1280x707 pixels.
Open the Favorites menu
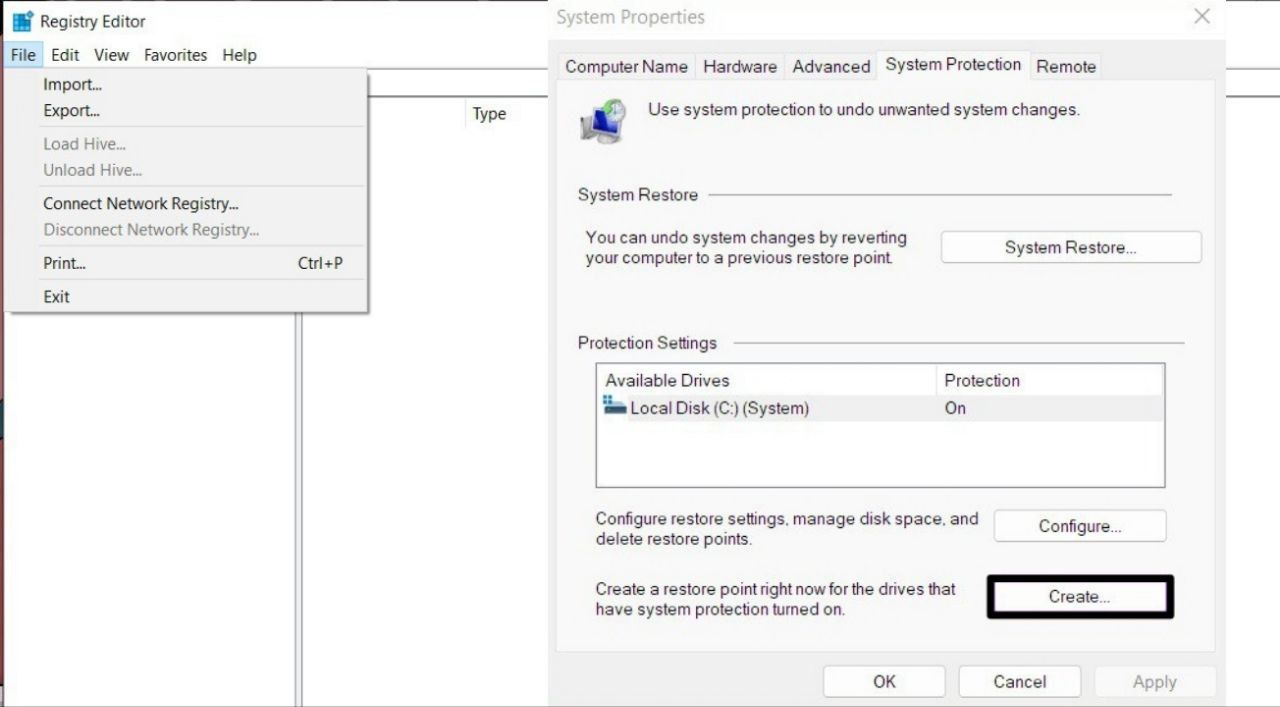click(175, 55)
